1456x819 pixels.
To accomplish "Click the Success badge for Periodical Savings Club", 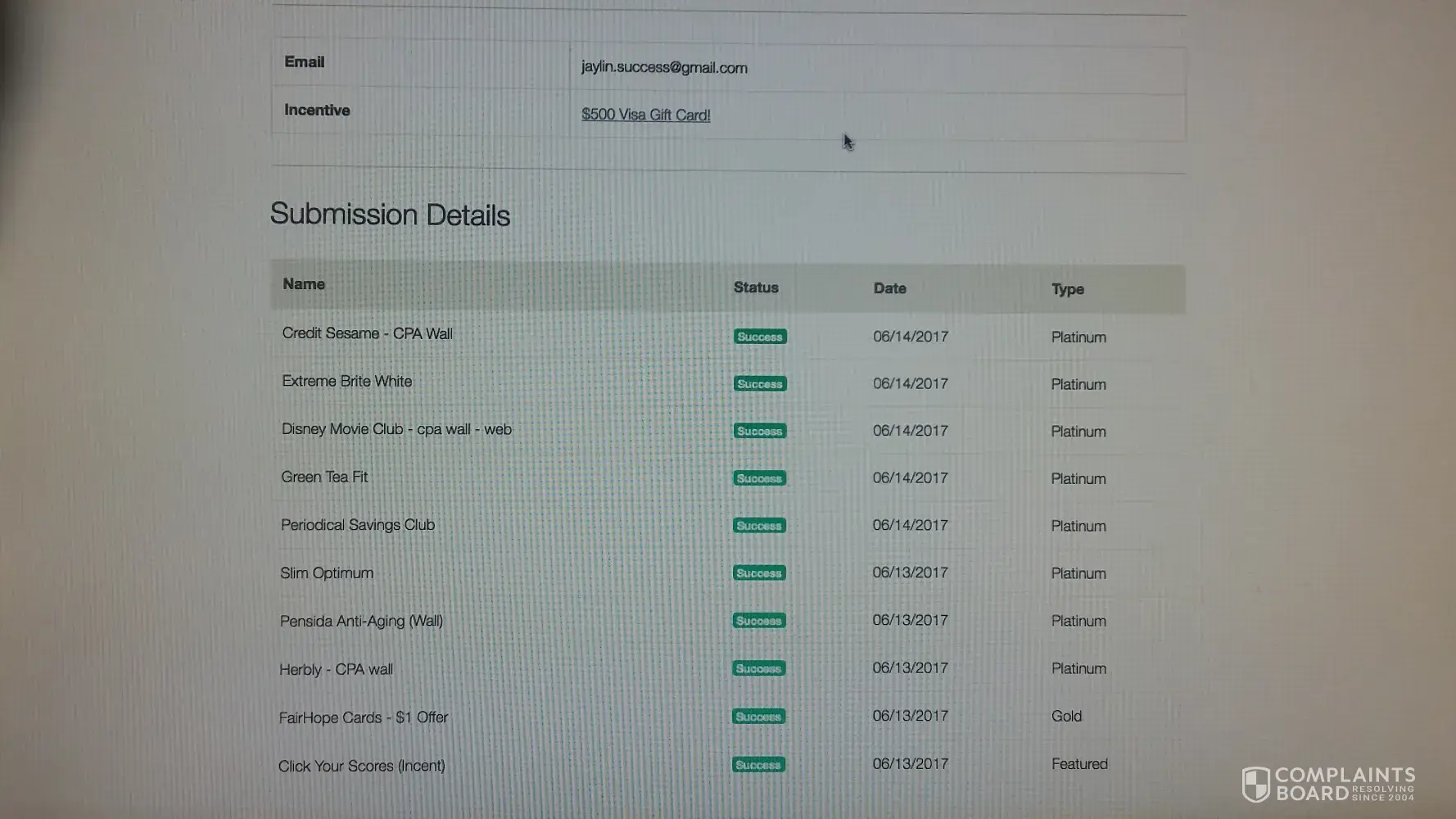I will [x=759, y=526].
